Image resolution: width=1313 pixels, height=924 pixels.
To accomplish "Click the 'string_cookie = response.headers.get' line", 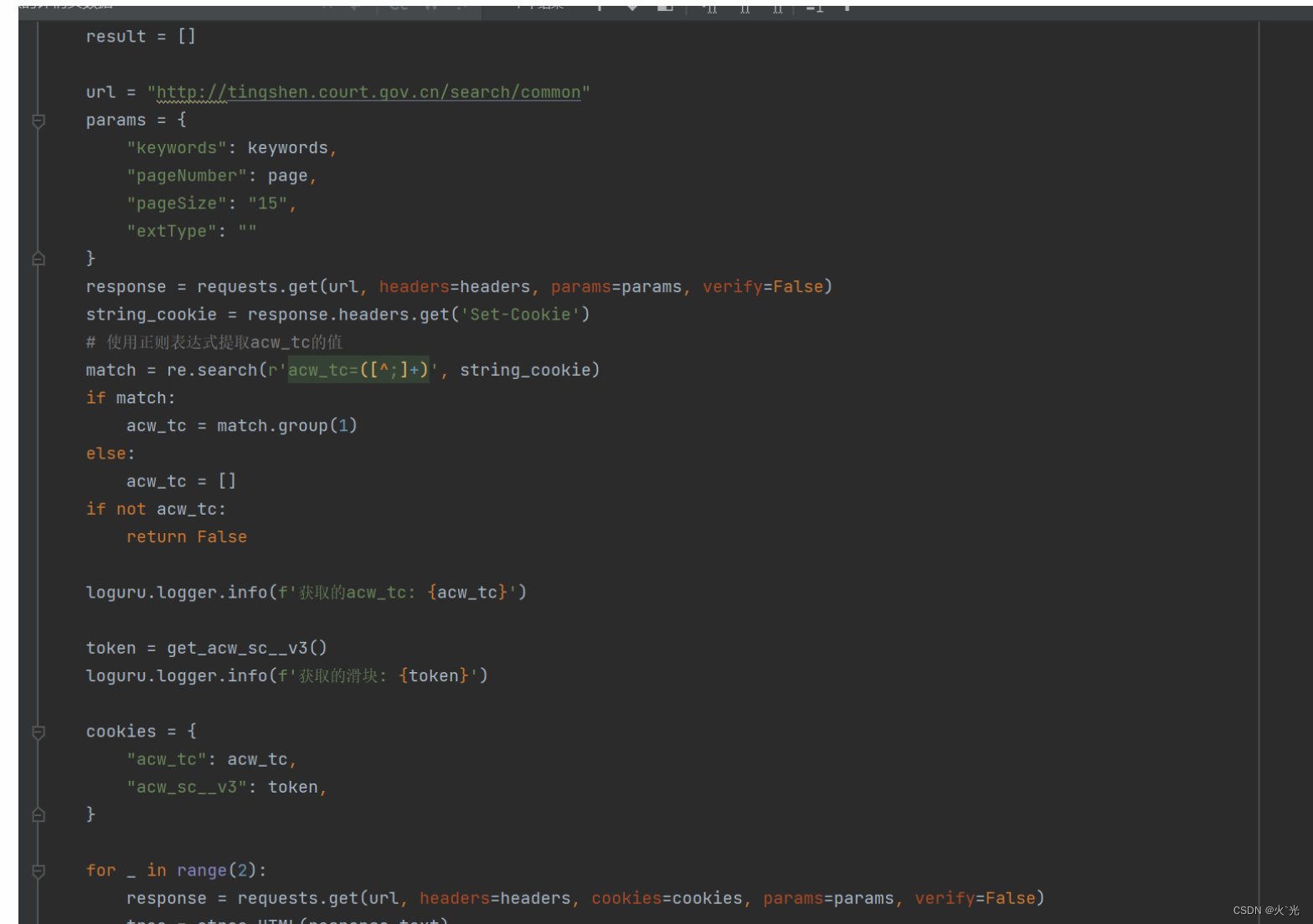I will coord(337,315).
